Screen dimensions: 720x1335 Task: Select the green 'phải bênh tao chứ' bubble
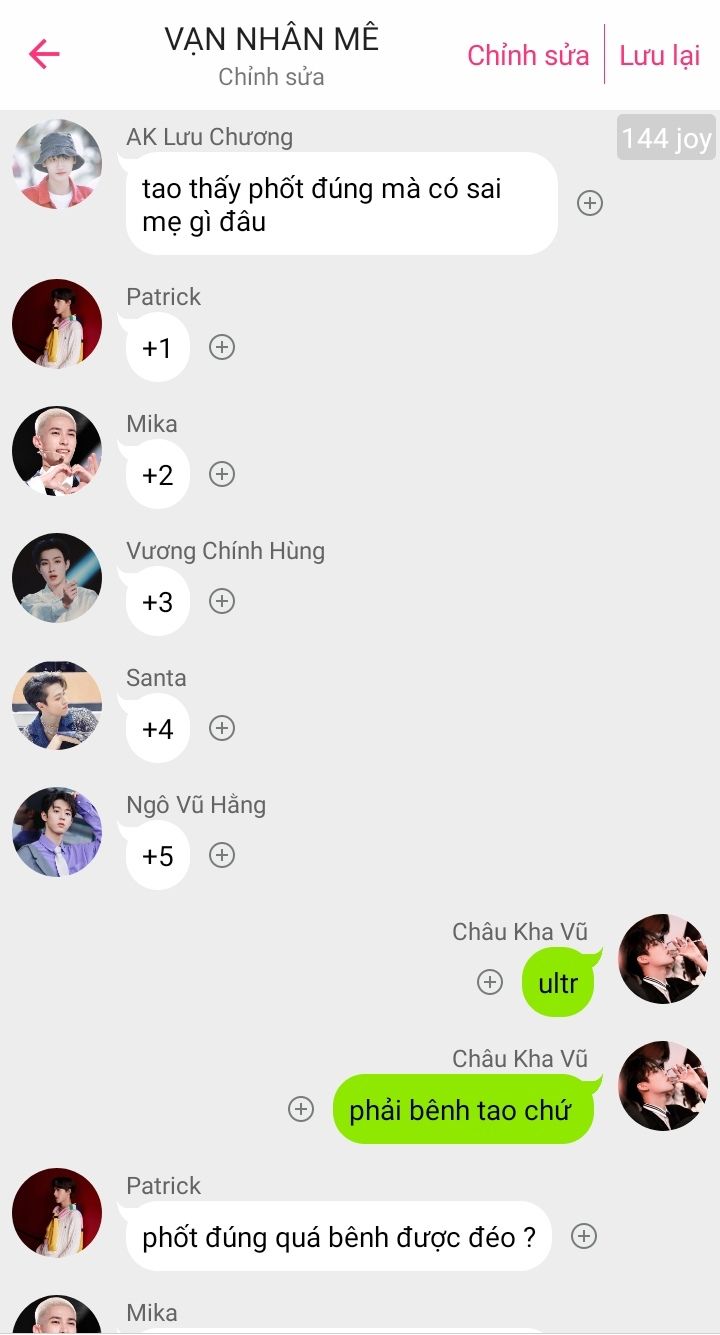coord(463,1109)
